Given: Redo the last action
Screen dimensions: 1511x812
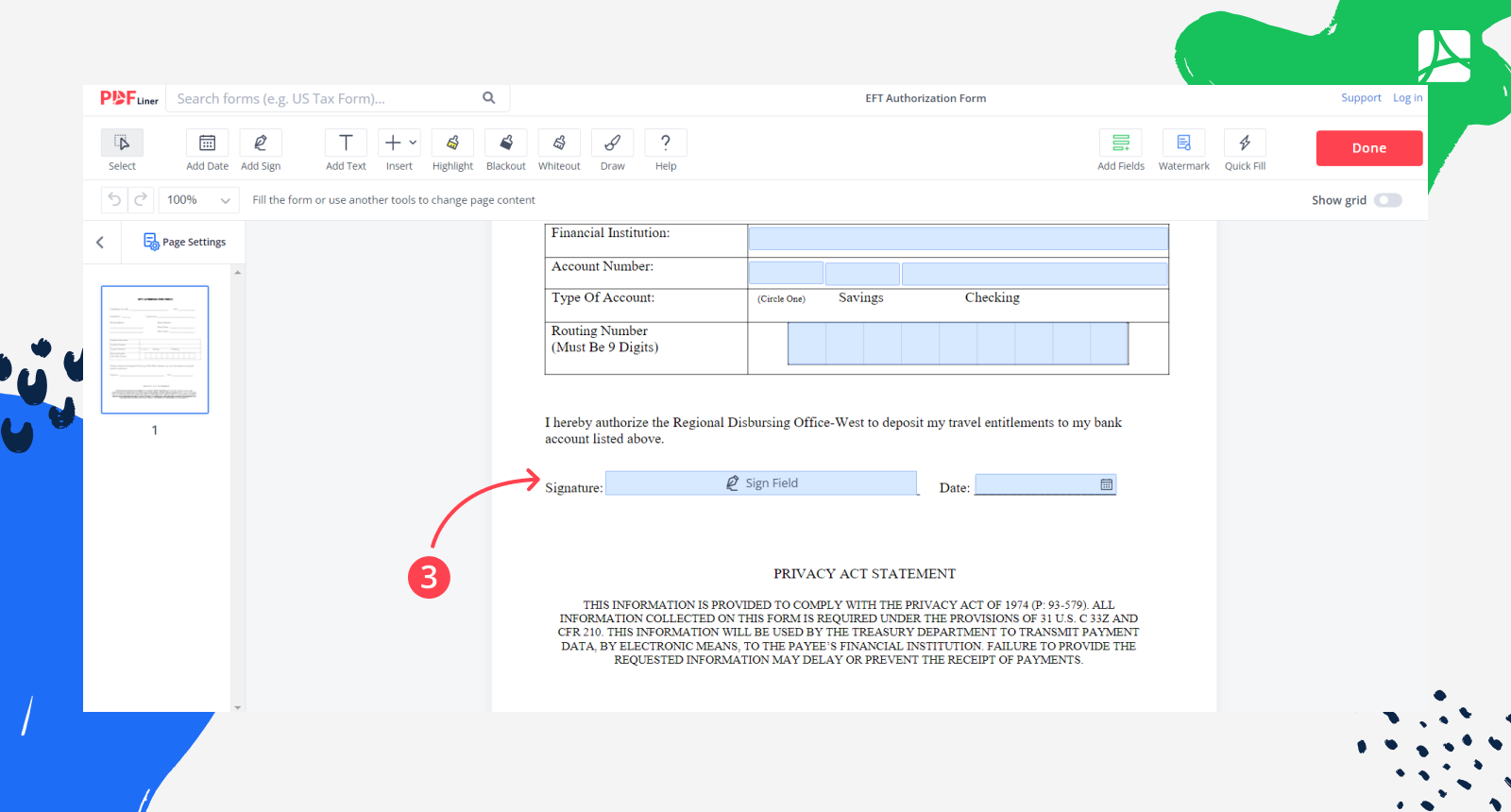Looking at the screenshot, I should pos(141,199).
